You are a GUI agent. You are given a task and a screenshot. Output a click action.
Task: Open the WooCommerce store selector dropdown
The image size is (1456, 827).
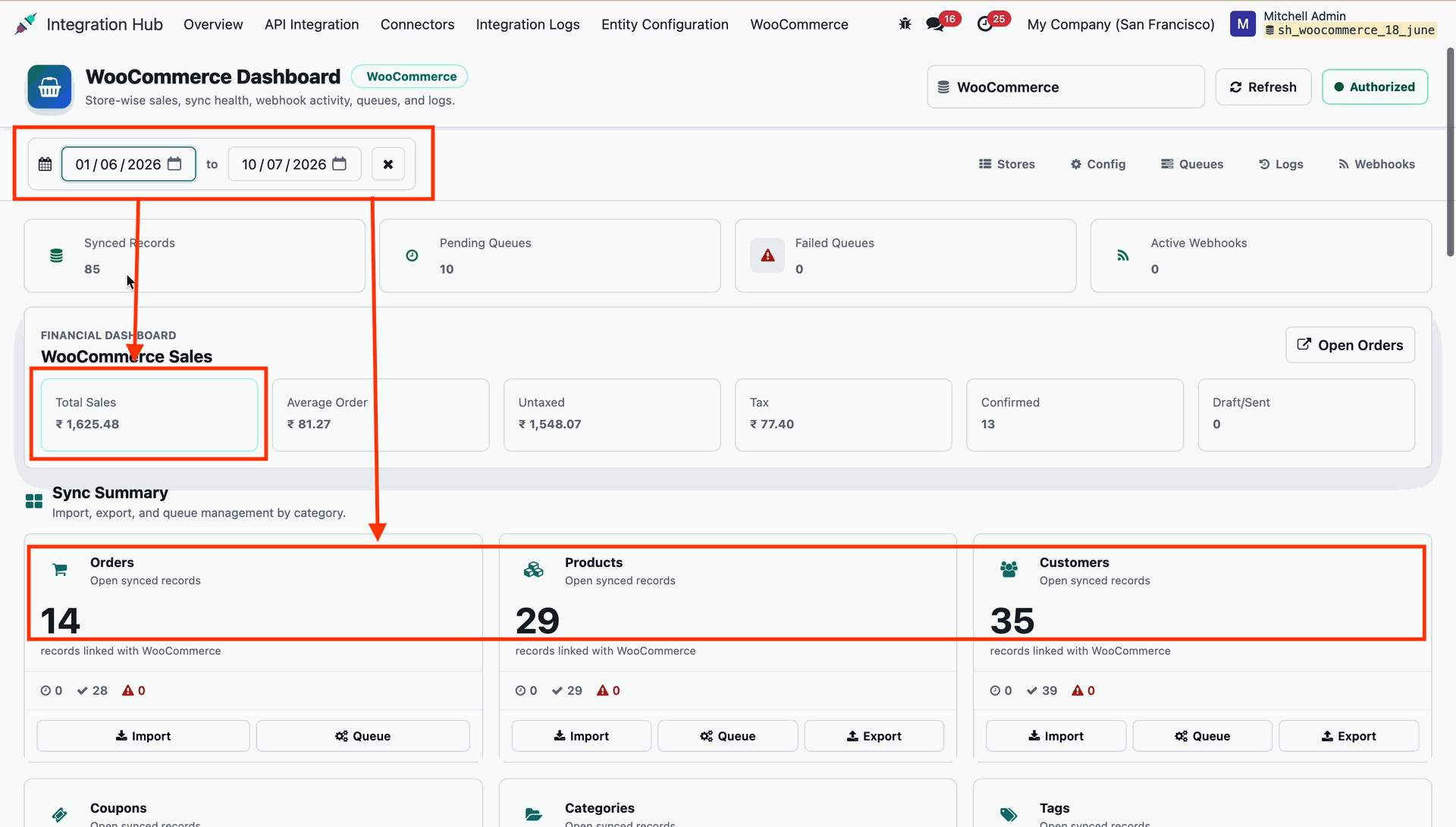click(1065, 87)
